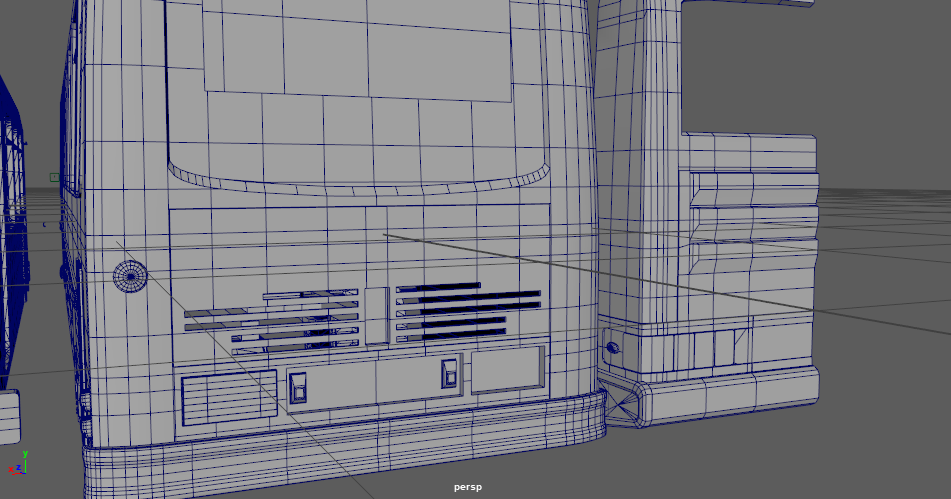
Task: Select the vertical handle between vent groups
Action: 377,316
